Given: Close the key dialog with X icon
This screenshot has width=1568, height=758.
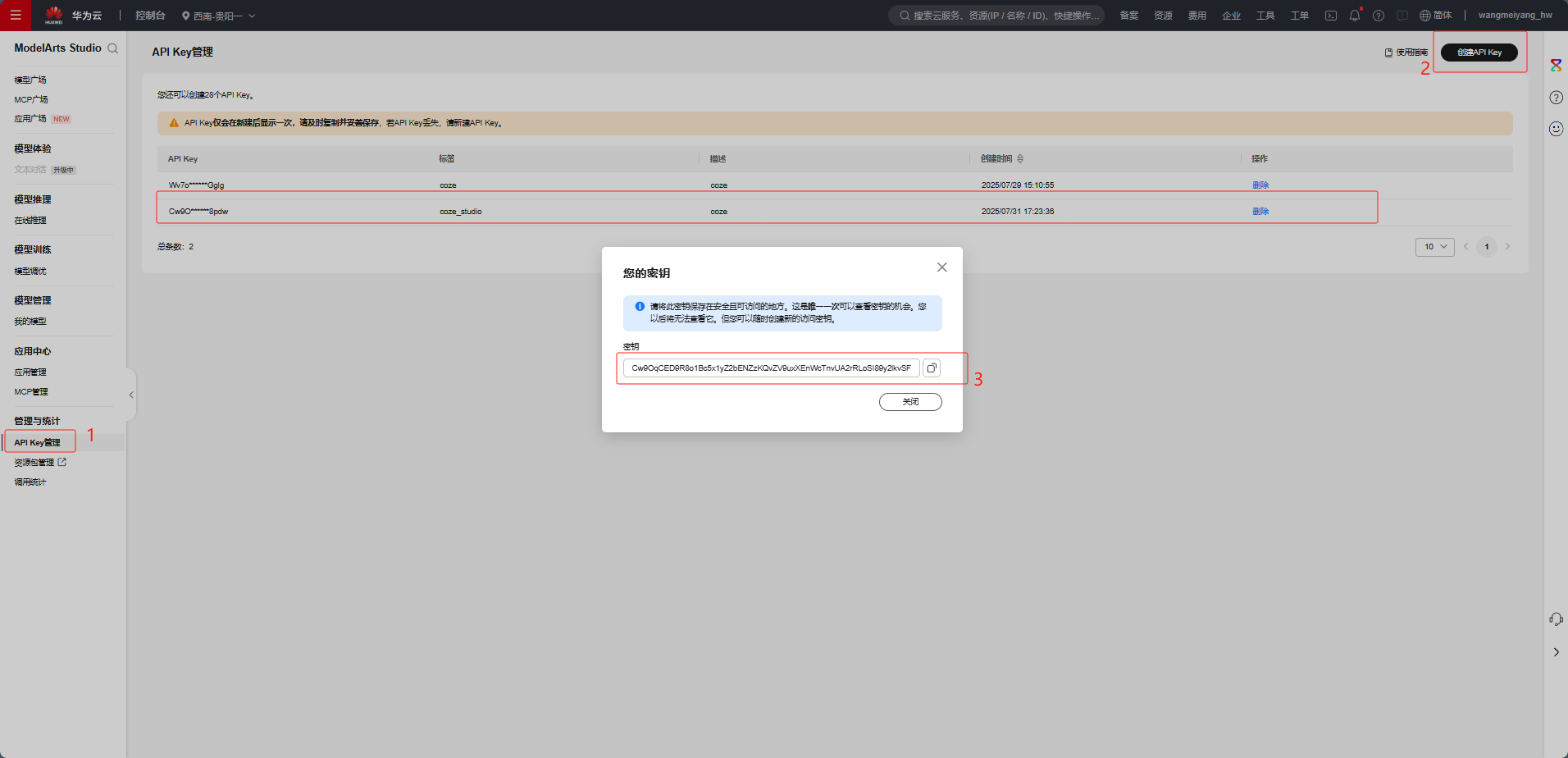Looking at the screenshot, I should click(x=941, y=267).
